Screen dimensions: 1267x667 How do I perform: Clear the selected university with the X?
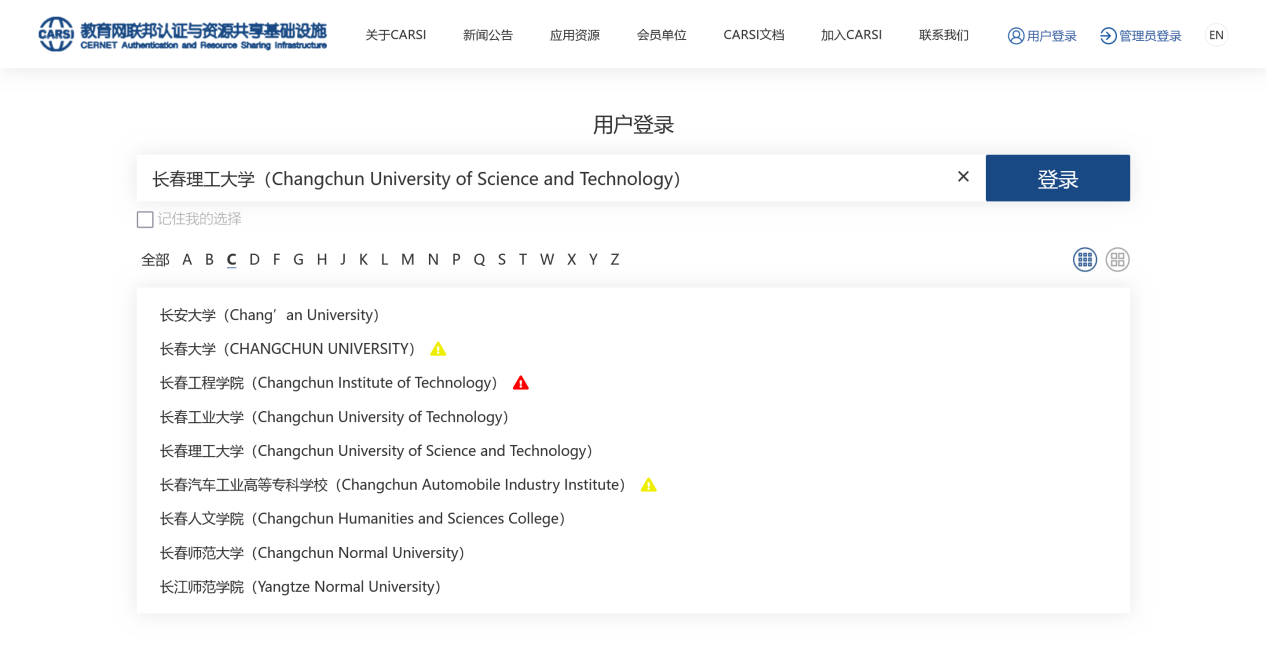pyautogui.click(x=963, y=177)
